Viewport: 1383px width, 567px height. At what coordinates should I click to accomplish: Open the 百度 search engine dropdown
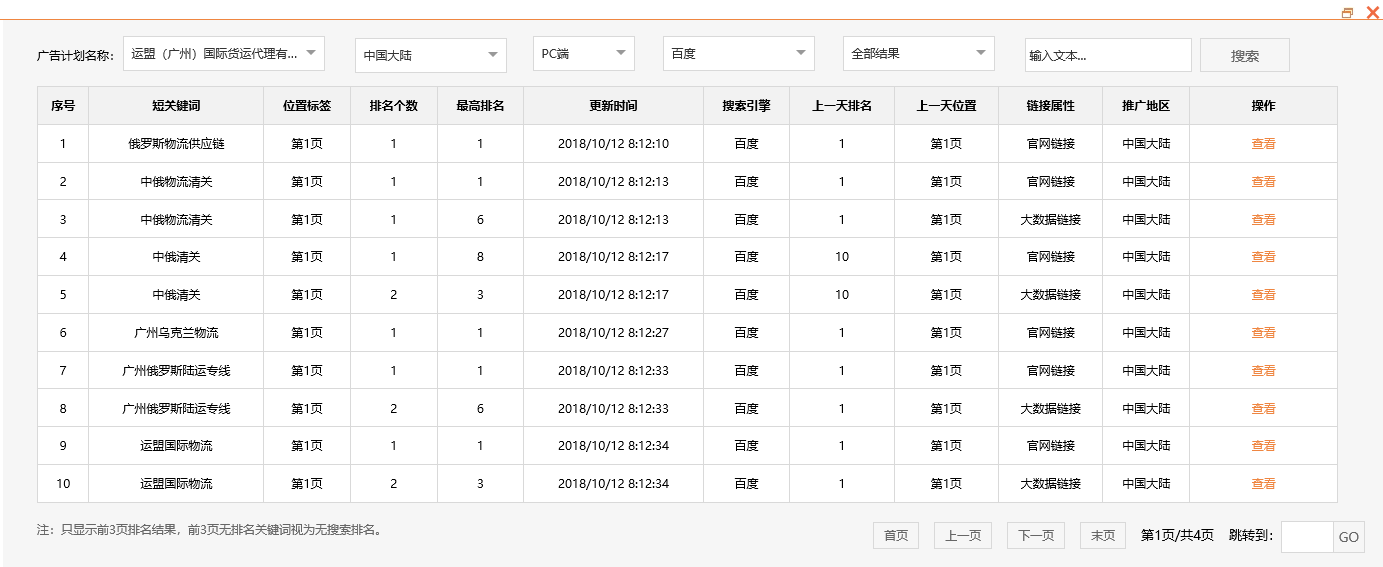[x=739, y=54]
